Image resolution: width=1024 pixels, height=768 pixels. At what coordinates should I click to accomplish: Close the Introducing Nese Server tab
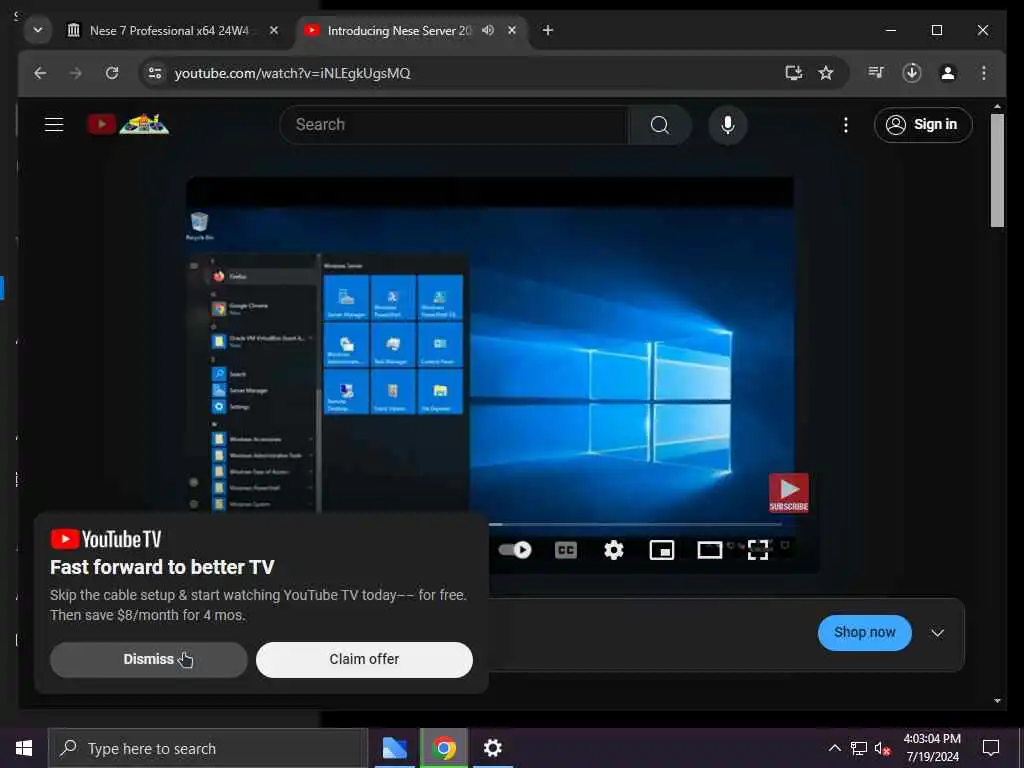tap(512, 31)
